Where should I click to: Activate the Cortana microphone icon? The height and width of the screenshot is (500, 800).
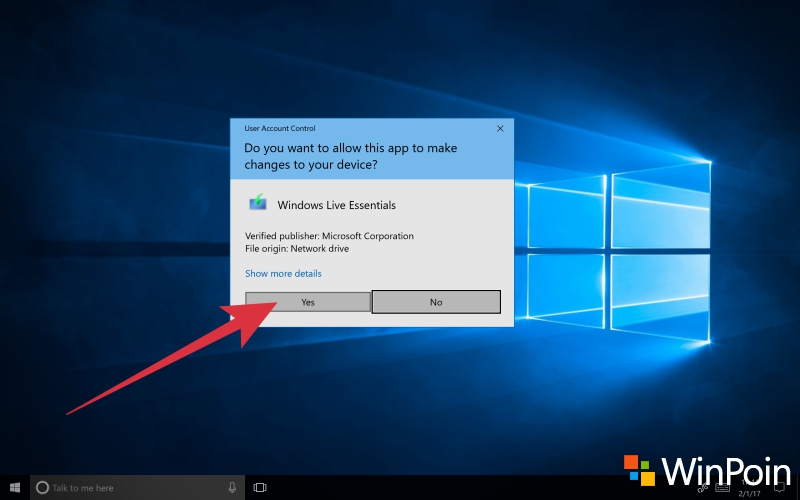pos(232,488)
